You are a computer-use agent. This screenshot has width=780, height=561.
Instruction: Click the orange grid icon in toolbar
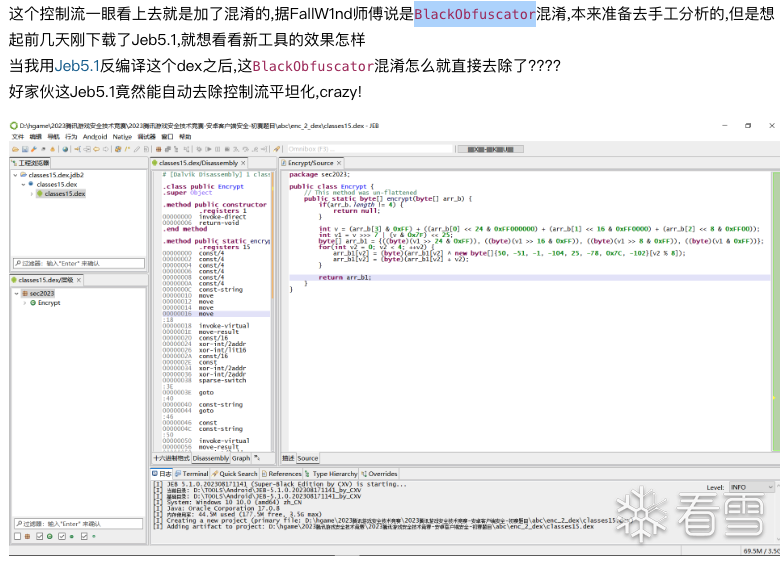[158, 149]
